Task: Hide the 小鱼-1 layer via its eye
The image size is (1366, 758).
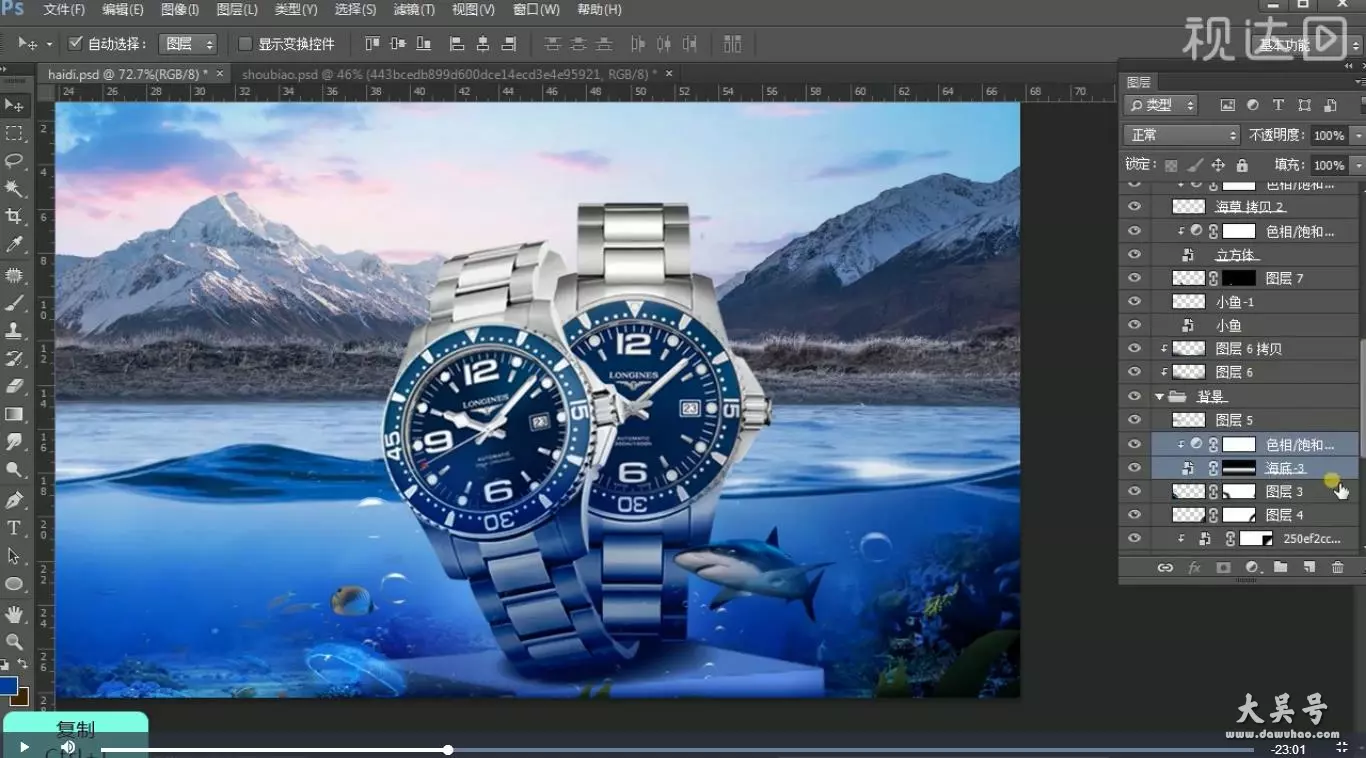Action: click(1134, 301)
